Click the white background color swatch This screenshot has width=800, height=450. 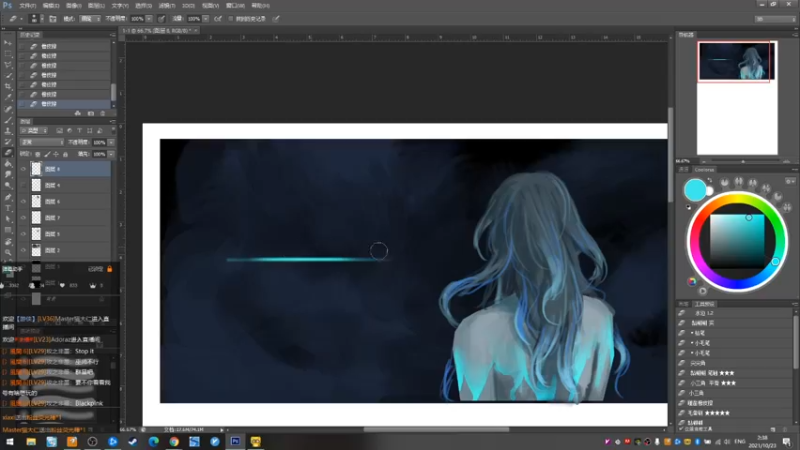710,191
